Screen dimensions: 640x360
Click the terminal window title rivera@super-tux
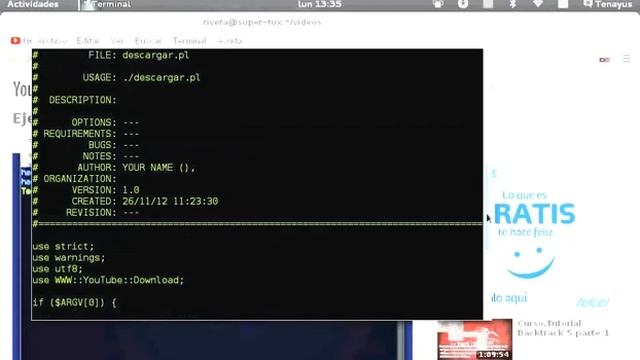point(262,22)
